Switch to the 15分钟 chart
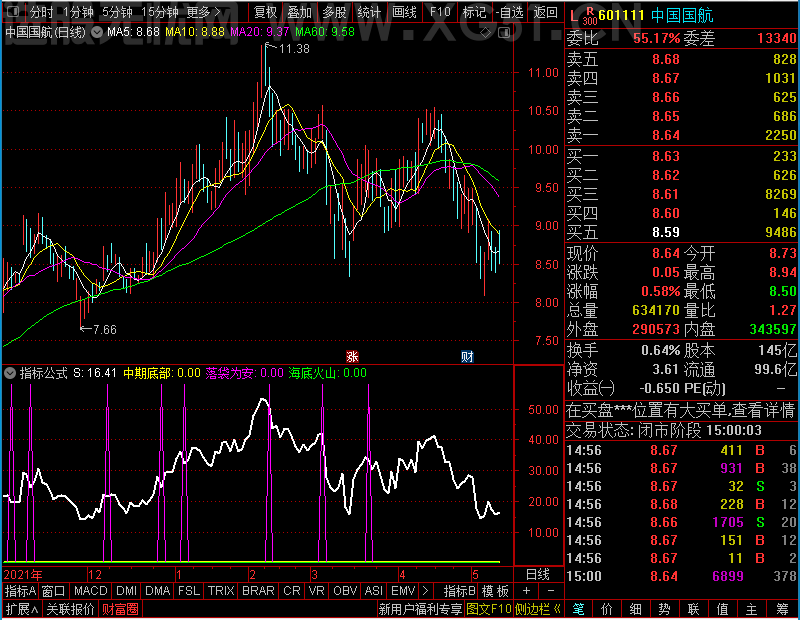This screenshot has height=620, width=800. [x=160, y=12]
